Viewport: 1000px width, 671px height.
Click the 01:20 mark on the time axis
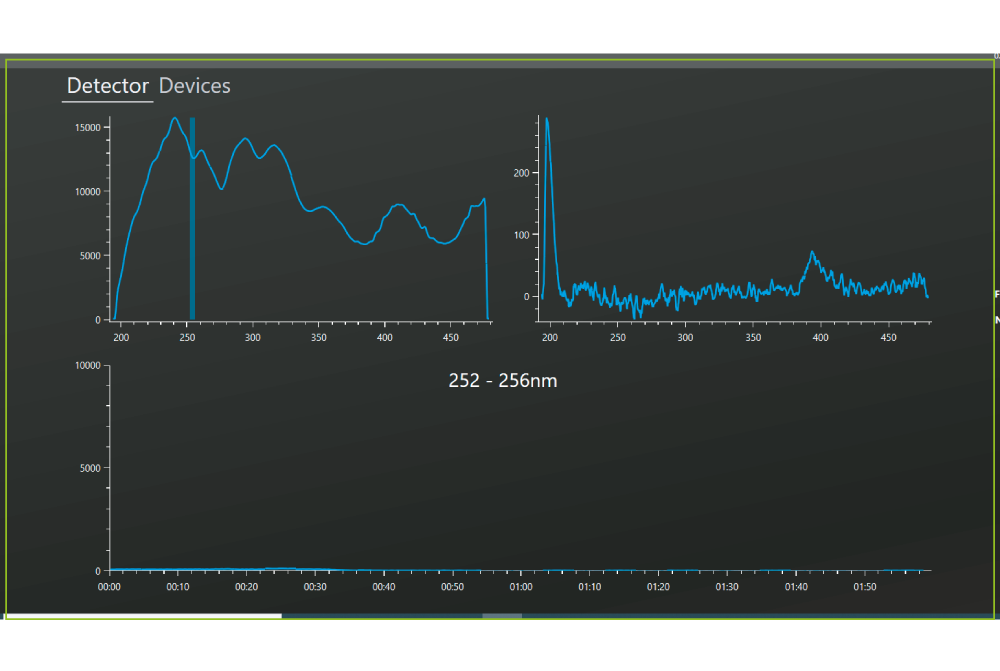click(658, 587)
